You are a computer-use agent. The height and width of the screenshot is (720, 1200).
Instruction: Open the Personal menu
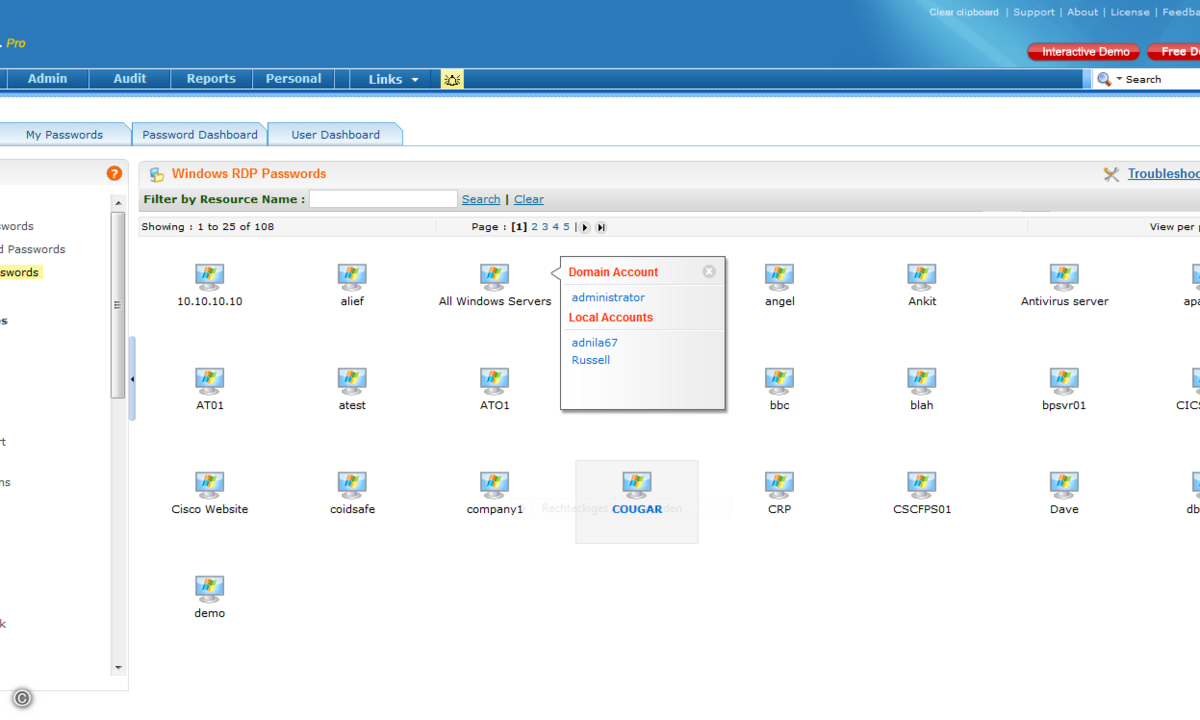coord(293,79)
